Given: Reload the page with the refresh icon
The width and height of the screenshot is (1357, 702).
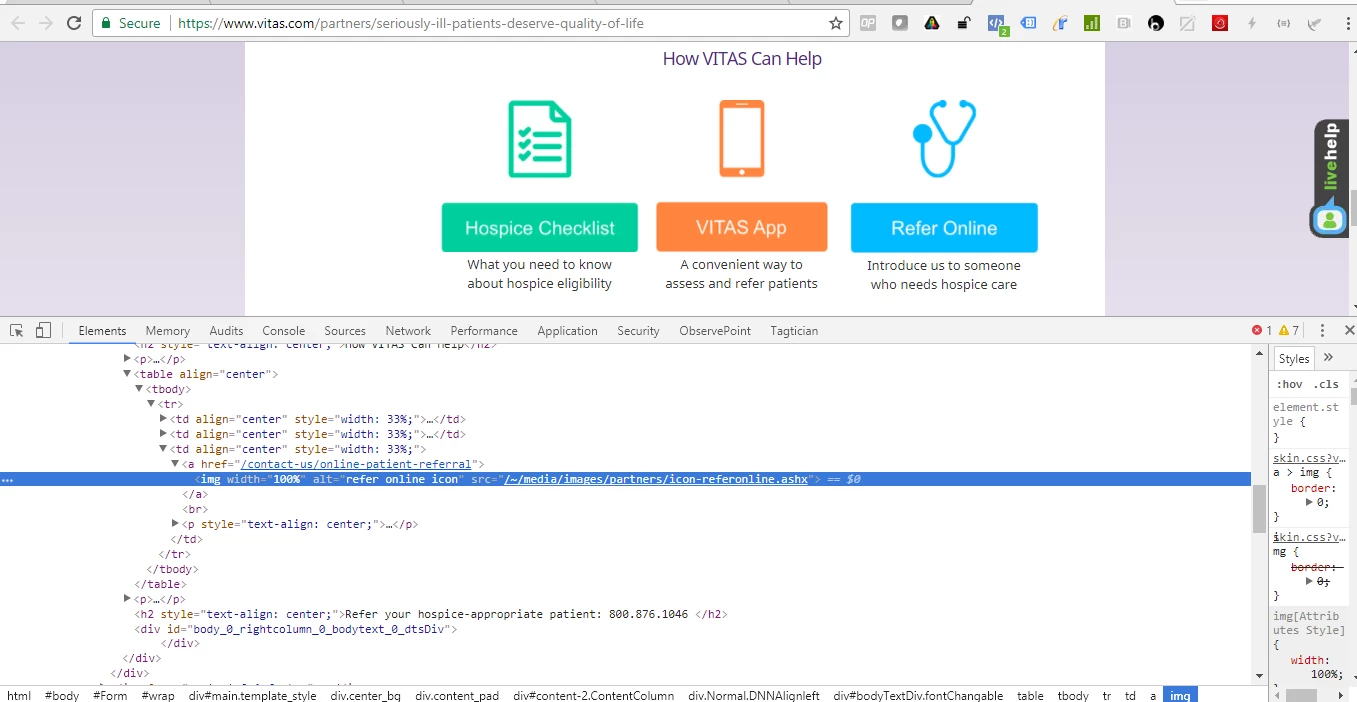Looking at the screenshot, I should [x=74, y=23].
